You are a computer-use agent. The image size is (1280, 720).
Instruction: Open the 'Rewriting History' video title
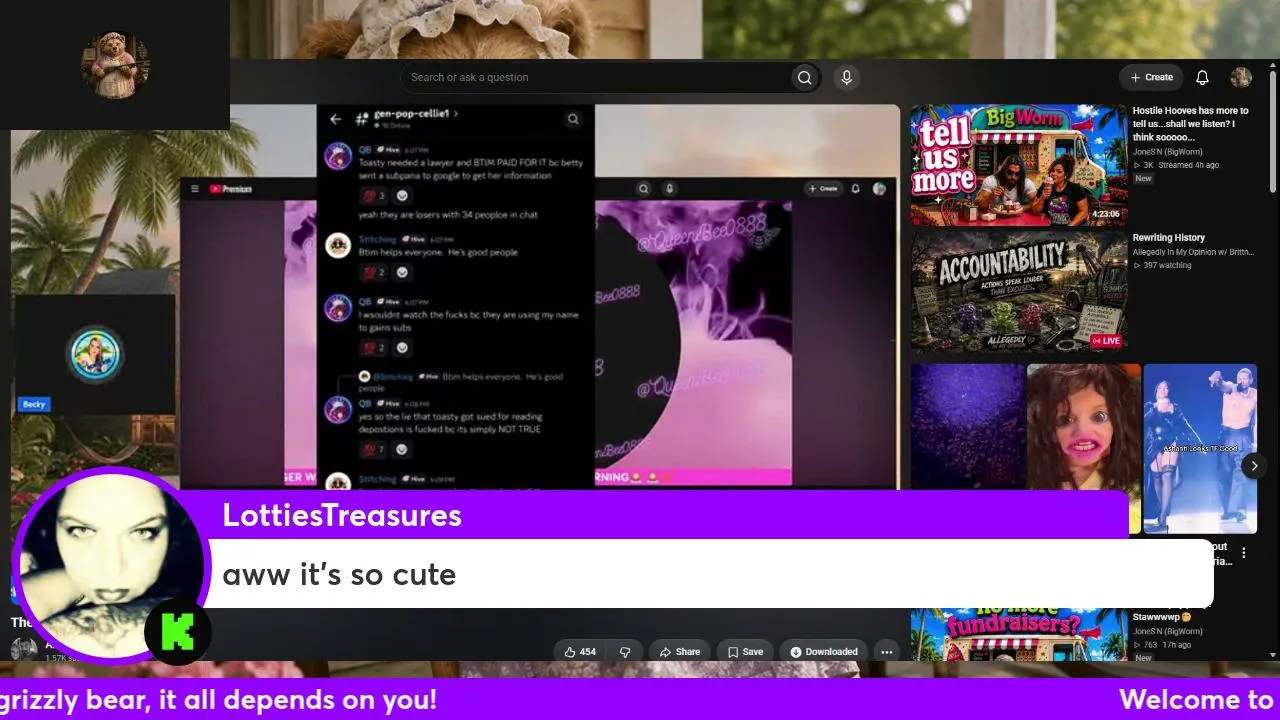(1168, 238)
